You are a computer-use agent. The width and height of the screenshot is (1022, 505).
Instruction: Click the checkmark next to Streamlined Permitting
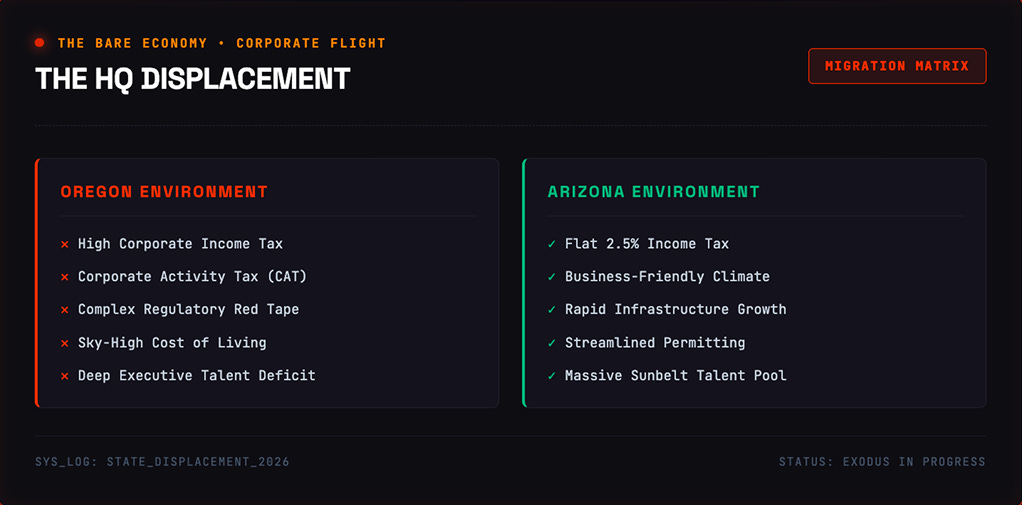[552, 343]
